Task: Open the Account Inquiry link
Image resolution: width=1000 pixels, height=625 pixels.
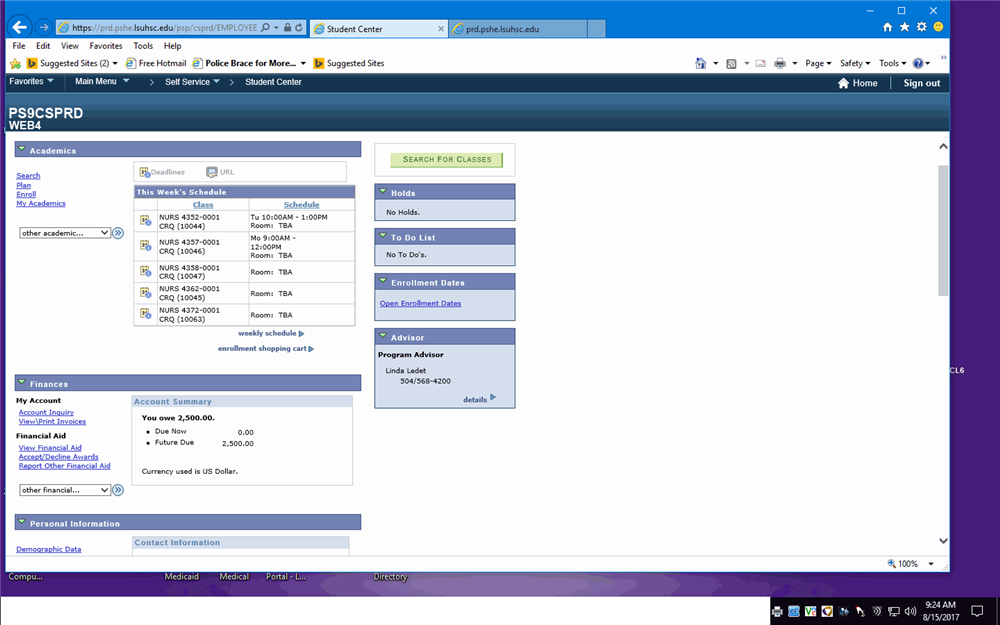Action: pyautogui.click(x=46, y=412)
